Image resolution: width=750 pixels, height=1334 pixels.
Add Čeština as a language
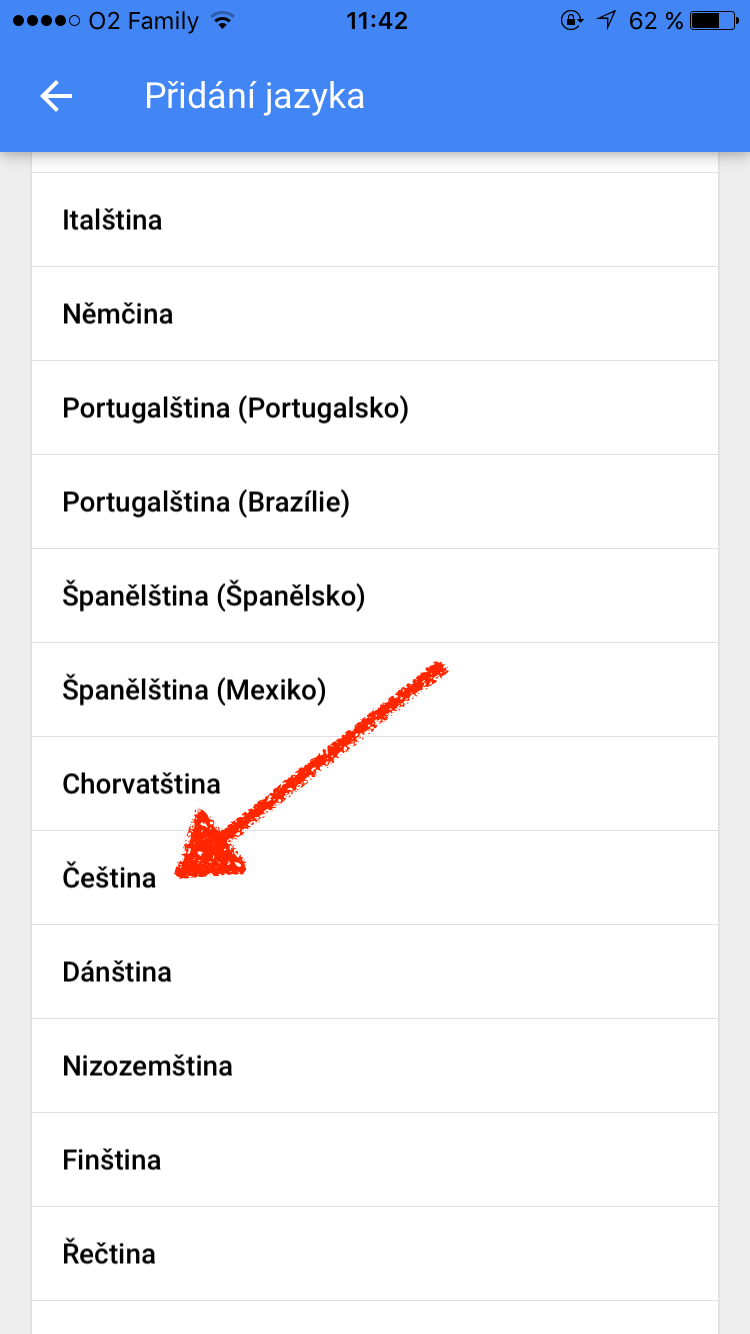(x=109, y=878)
